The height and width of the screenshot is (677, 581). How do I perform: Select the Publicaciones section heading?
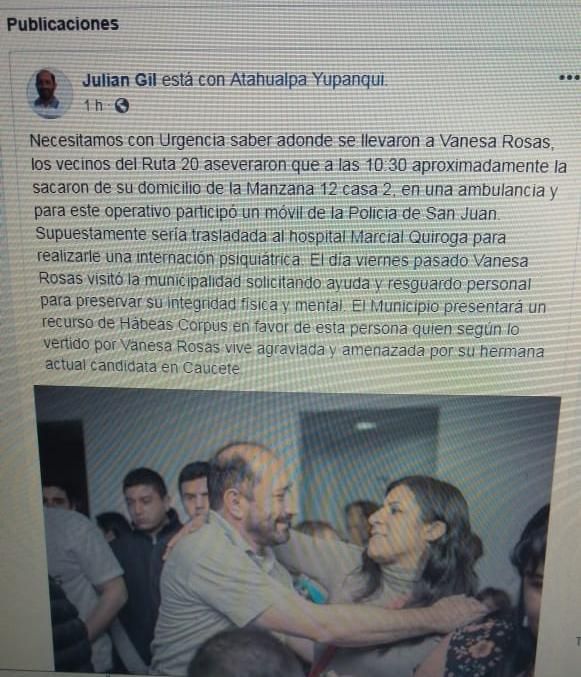(63, 24)
